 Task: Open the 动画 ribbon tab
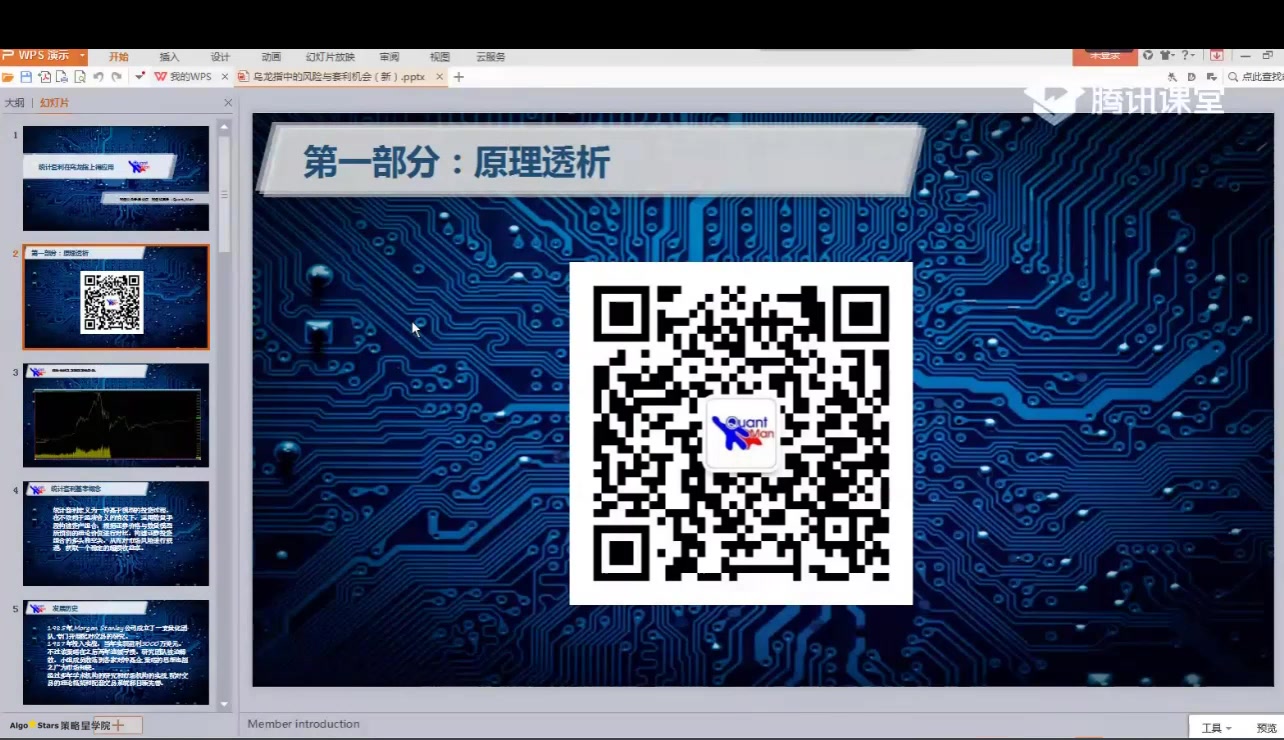(x=271, y=57)
